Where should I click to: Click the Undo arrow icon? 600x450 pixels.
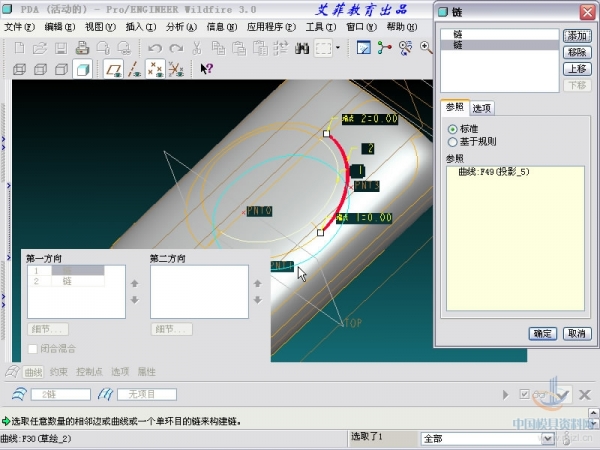pyautogui.click(x=155, y=48)
